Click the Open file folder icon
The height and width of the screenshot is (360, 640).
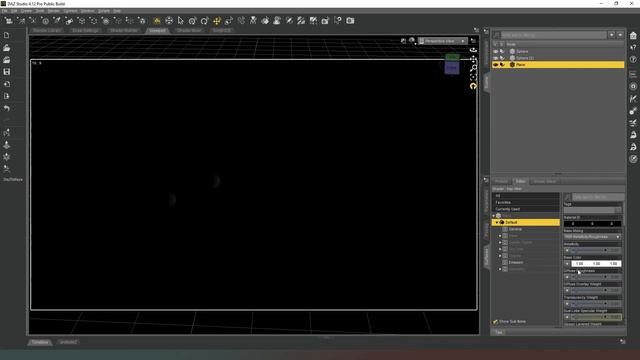coord(7,48)
